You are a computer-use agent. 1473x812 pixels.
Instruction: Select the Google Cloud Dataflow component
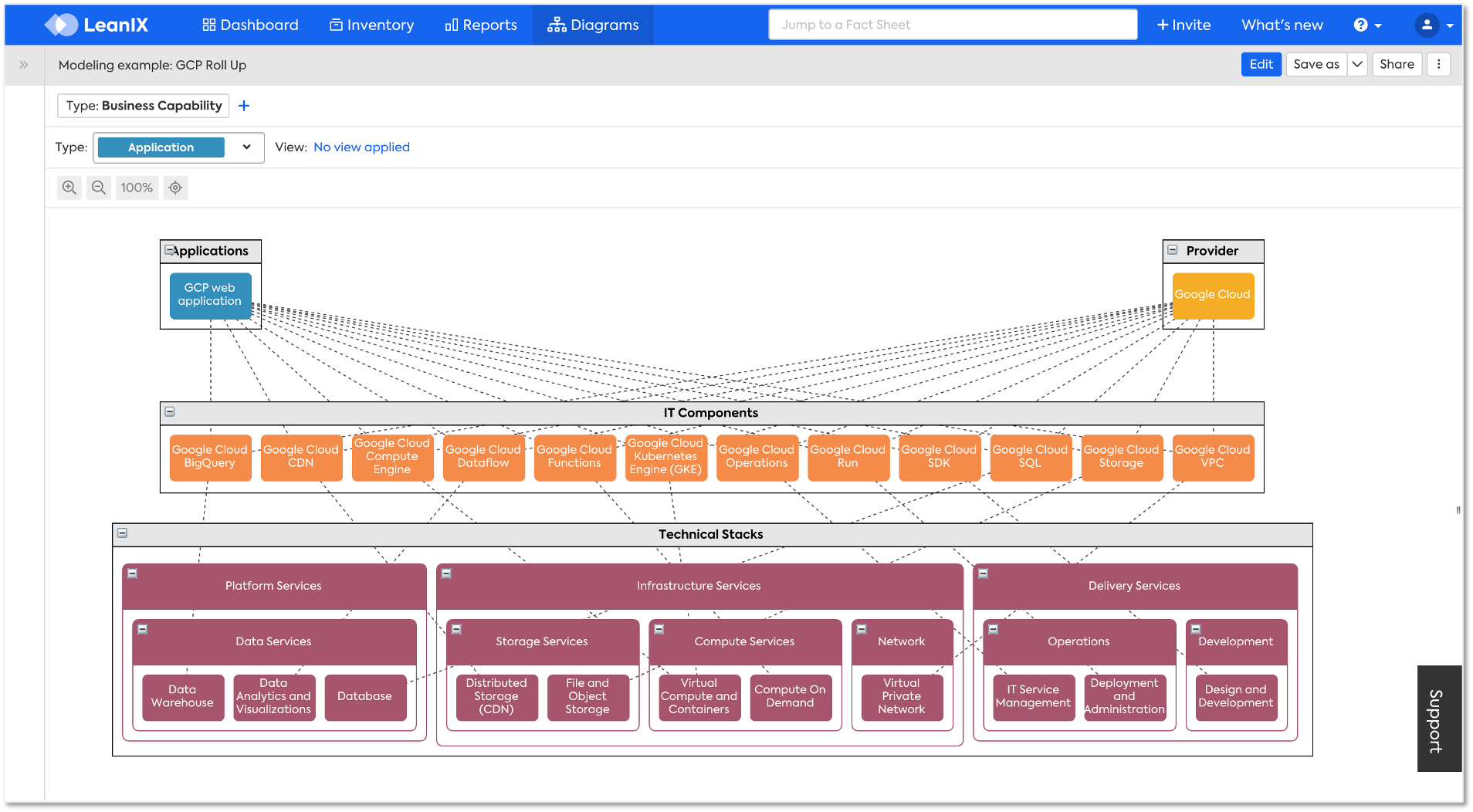(483, 457)
